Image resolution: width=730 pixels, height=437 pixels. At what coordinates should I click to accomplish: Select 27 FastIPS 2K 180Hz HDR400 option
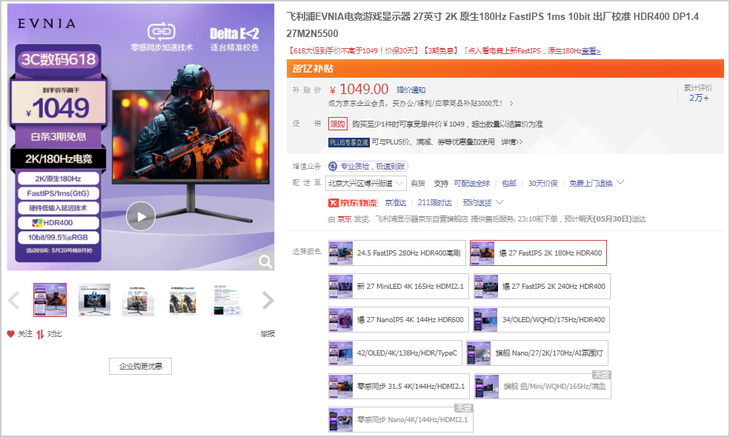[x=538, y=253]
